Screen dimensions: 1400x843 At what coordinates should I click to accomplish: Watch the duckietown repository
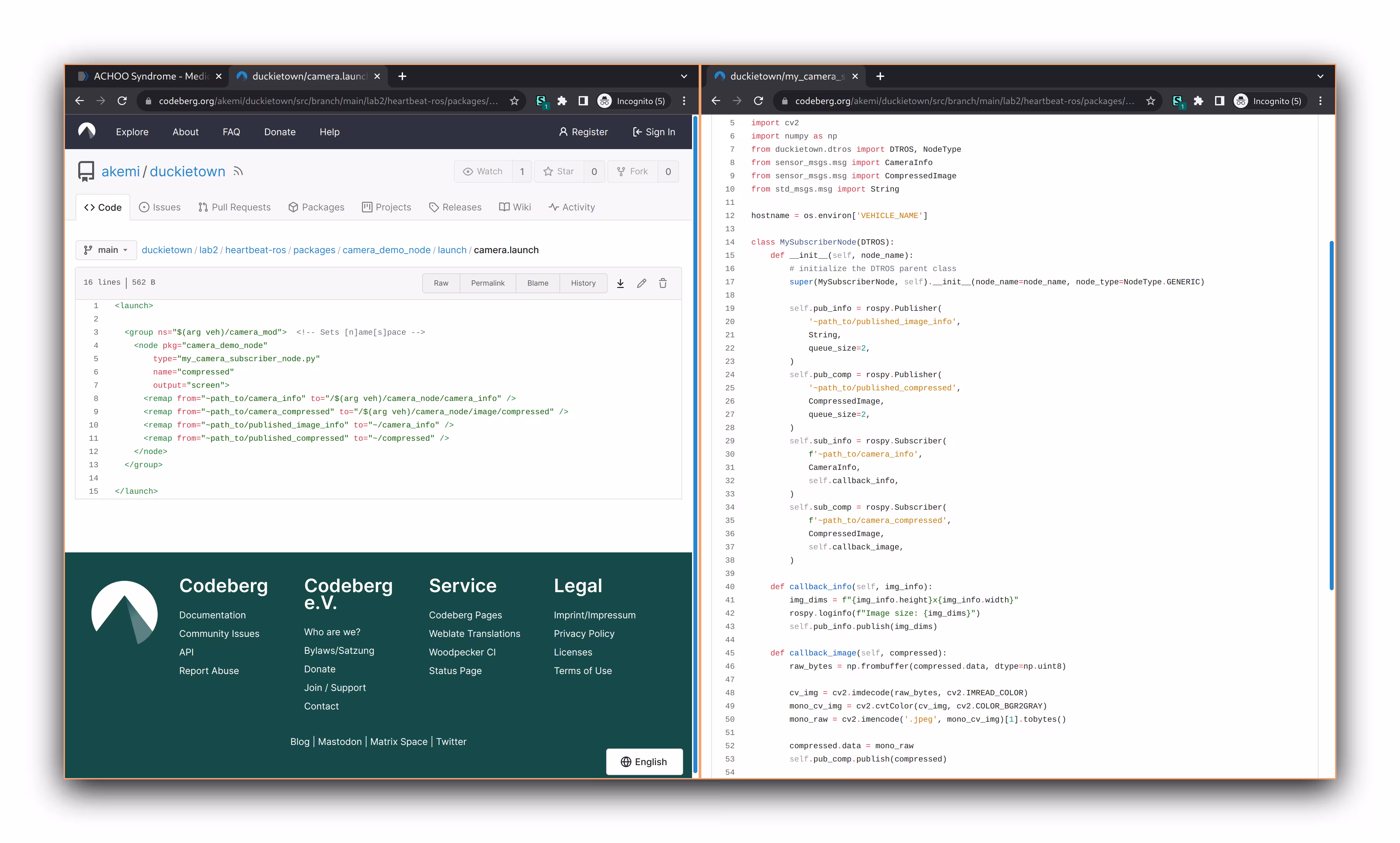click(484, 171)
